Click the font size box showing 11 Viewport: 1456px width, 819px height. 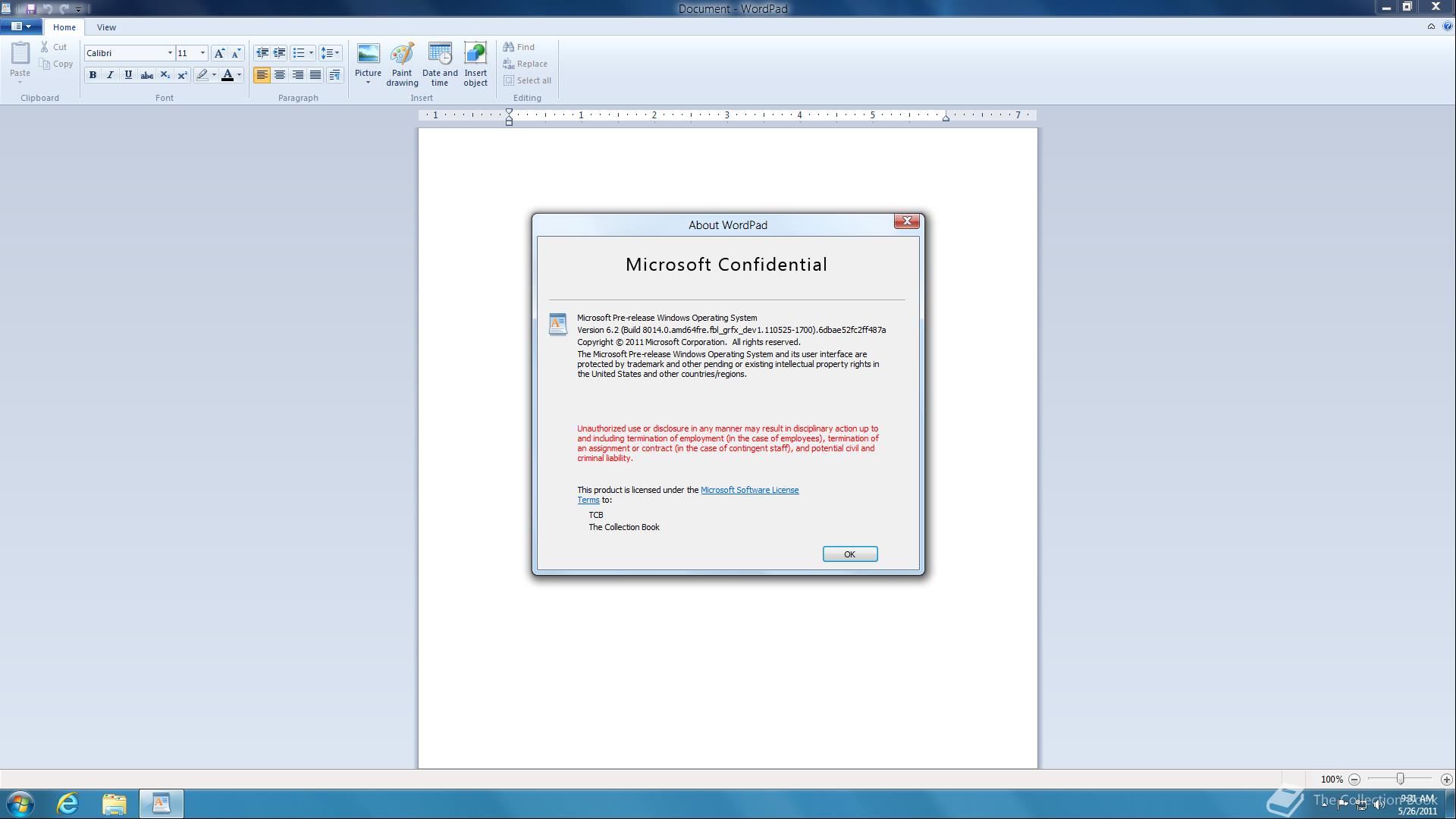point(187,53)
